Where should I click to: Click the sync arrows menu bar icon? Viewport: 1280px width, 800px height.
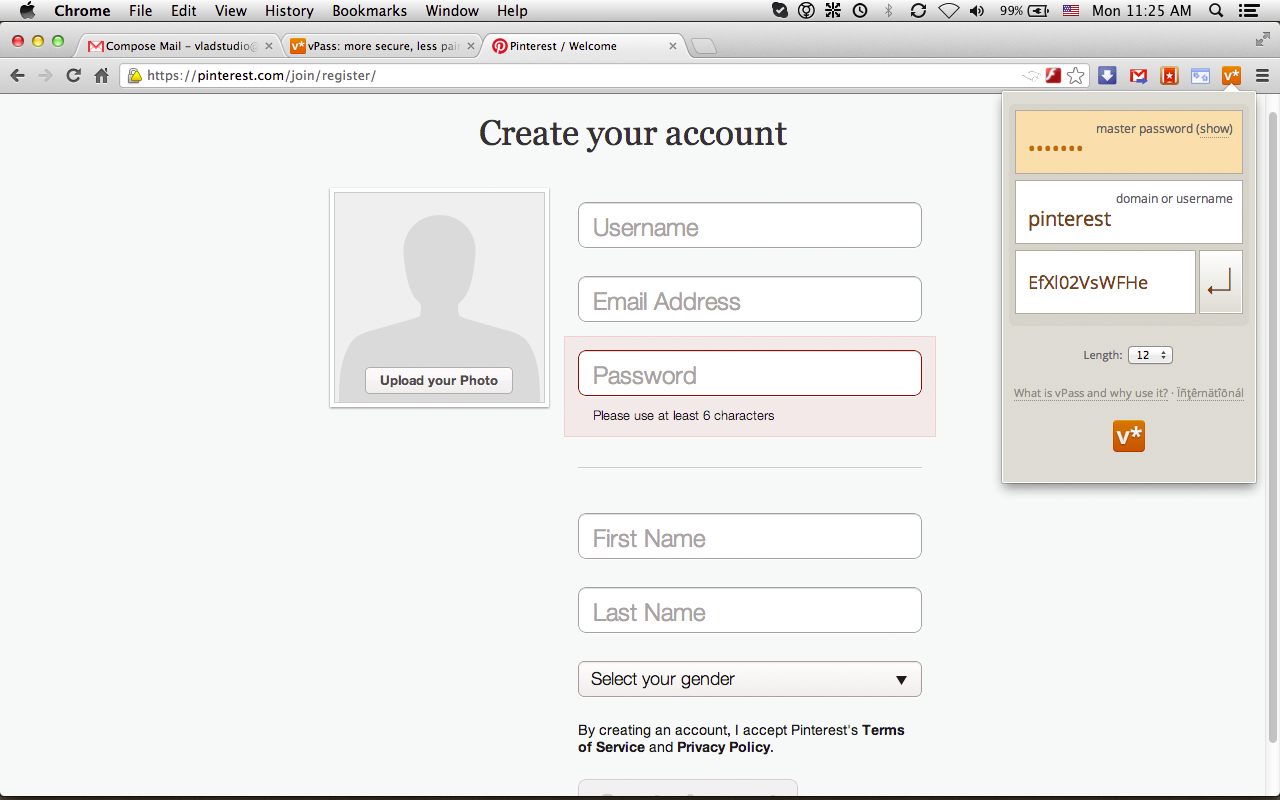tap(918, 11)
